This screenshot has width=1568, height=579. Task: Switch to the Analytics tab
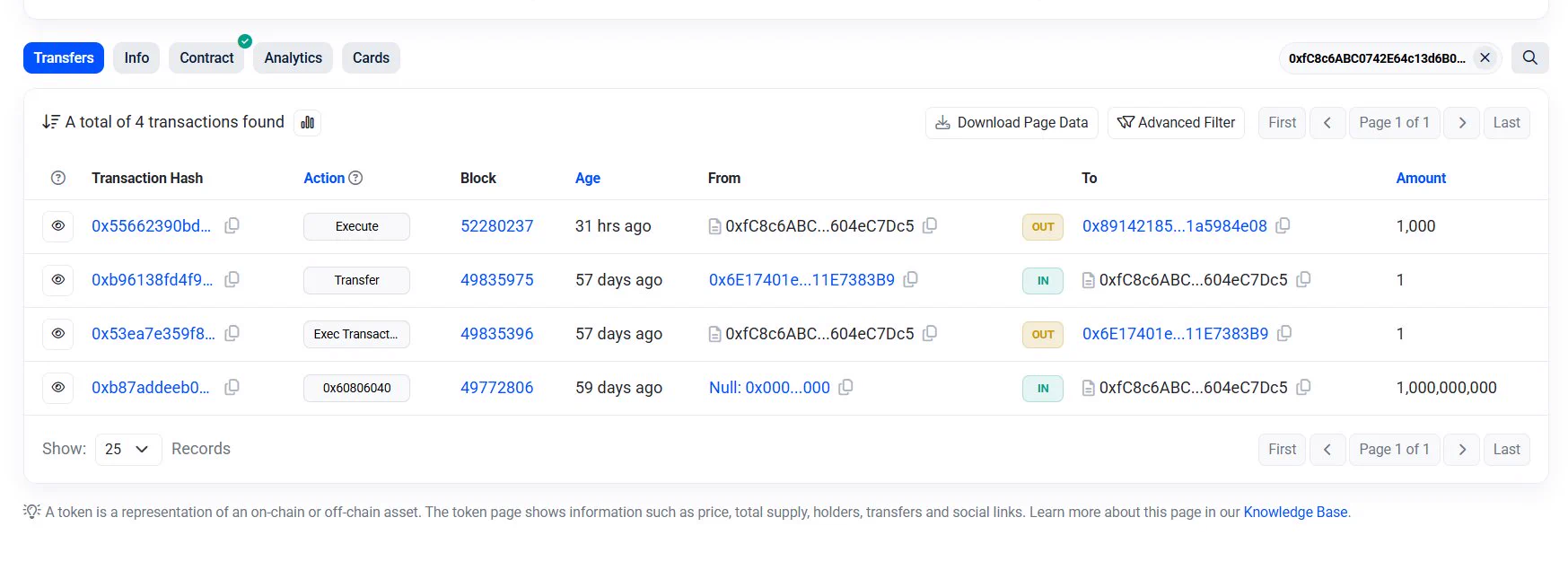(x=293, y=57)
